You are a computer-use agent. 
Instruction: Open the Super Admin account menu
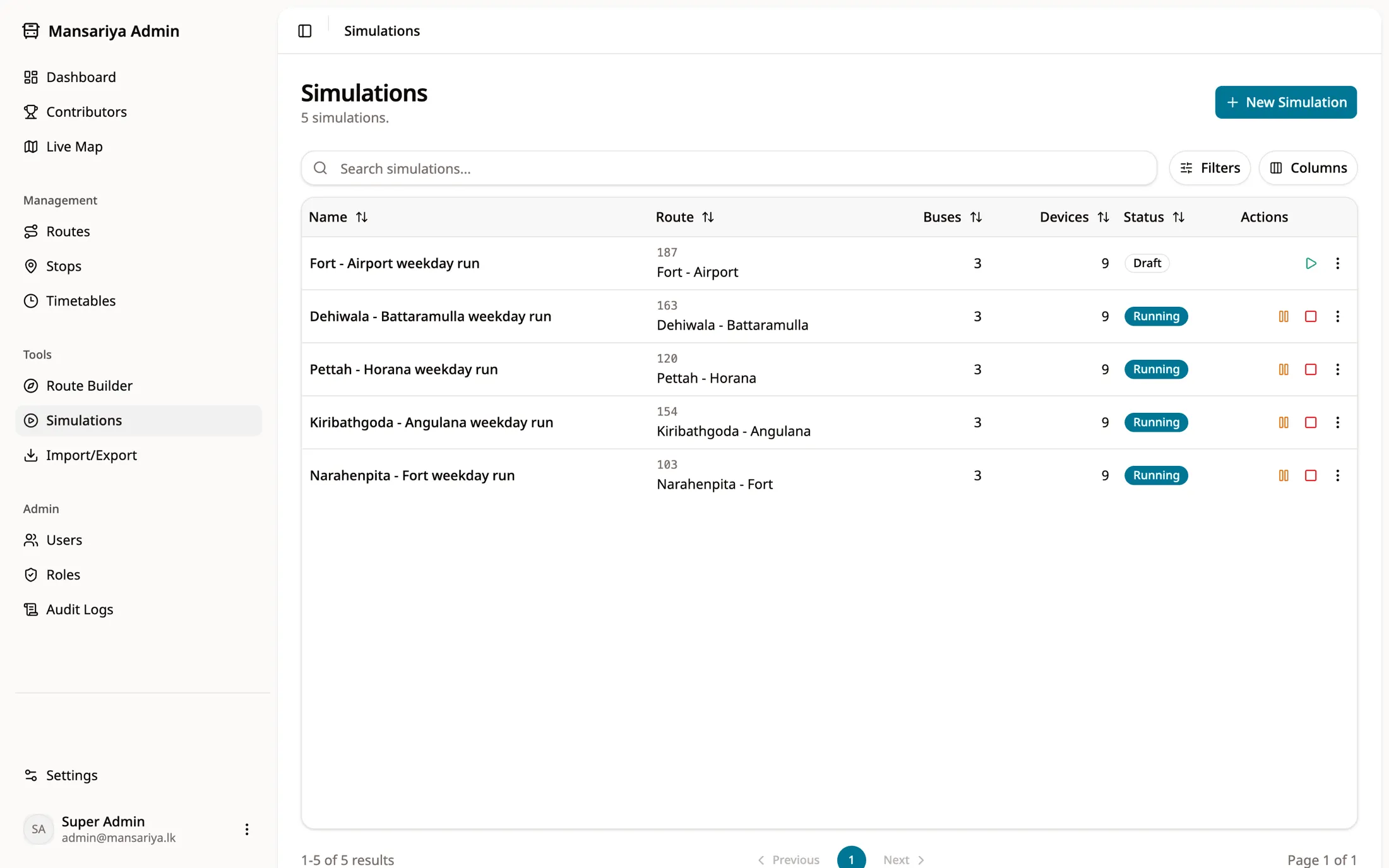coord(247,829)
